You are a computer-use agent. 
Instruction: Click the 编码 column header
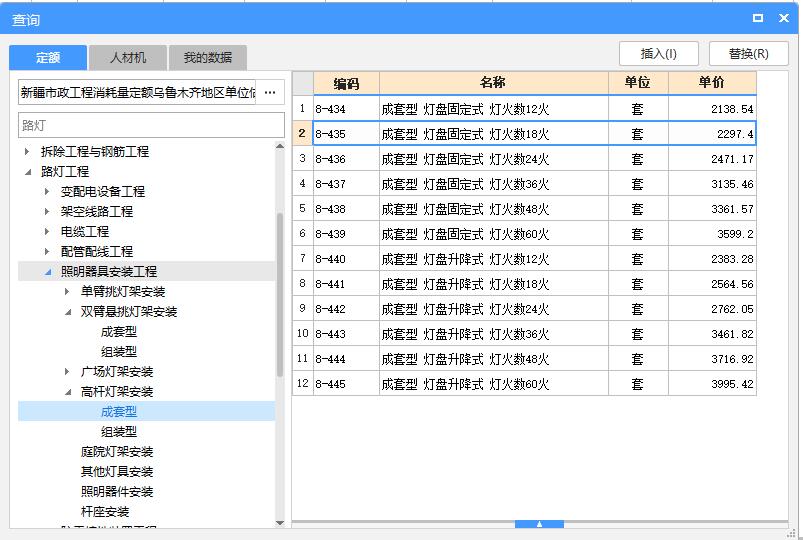346,83
